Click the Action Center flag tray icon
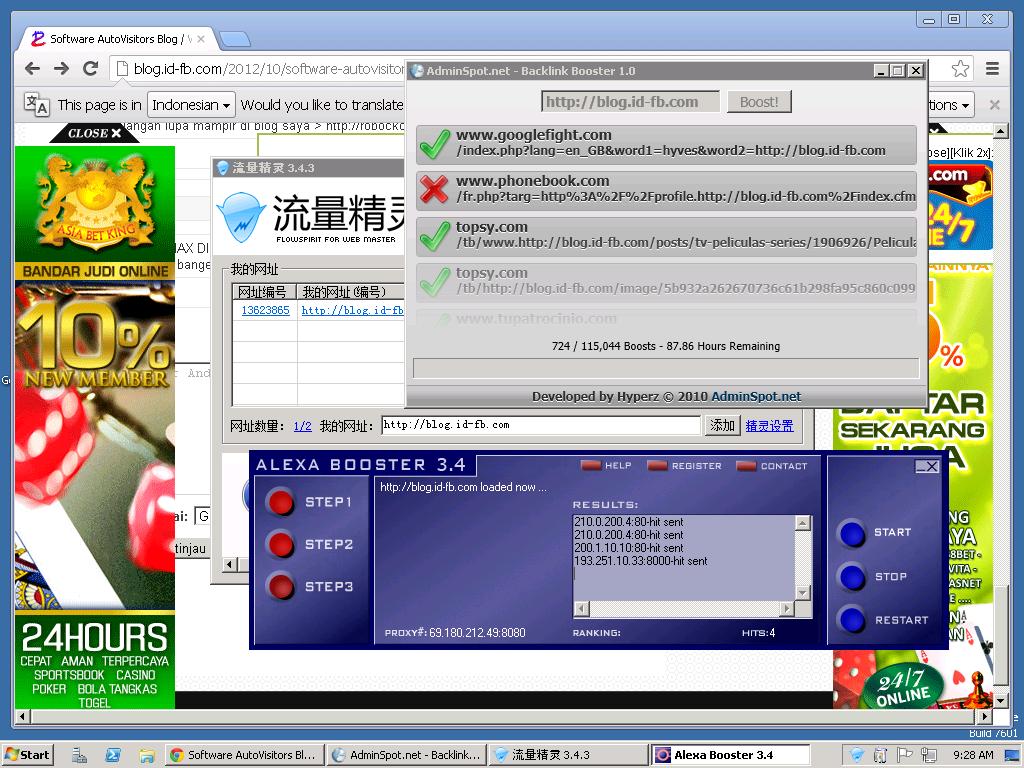 904,755
